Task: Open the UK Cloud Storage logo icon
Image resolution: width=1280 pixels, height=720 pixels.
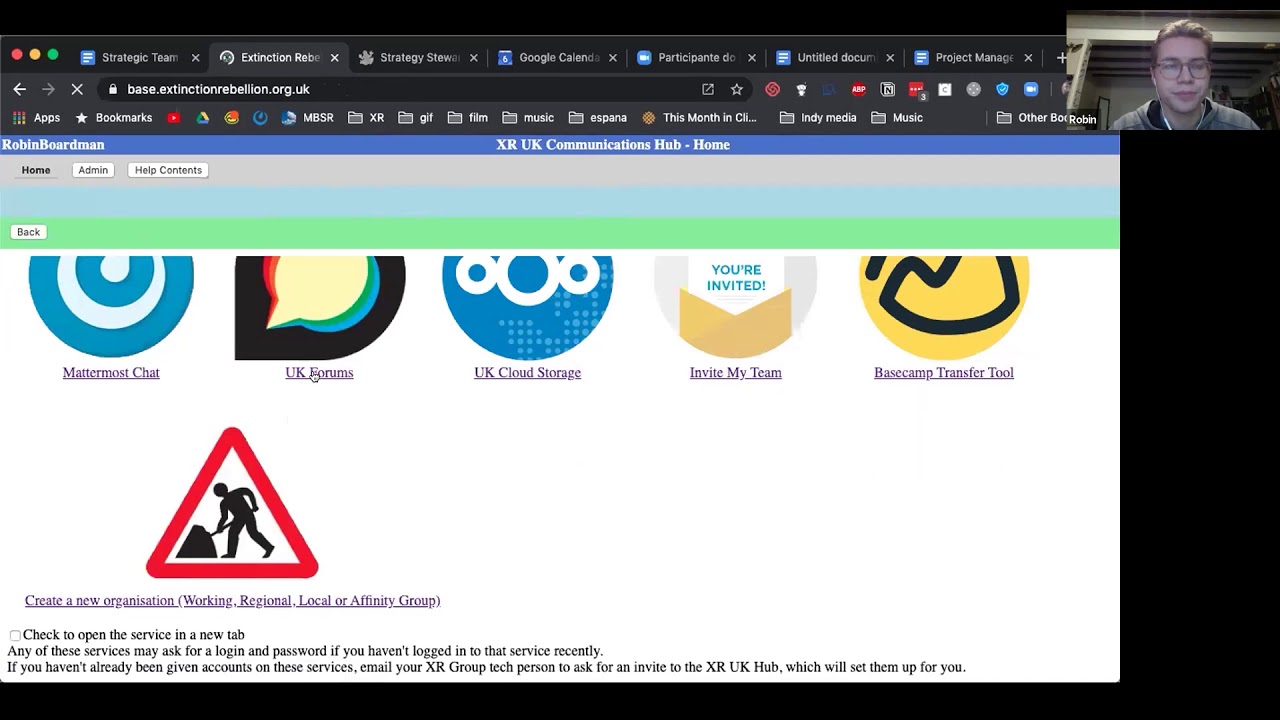Action: (x=527, y=307)
